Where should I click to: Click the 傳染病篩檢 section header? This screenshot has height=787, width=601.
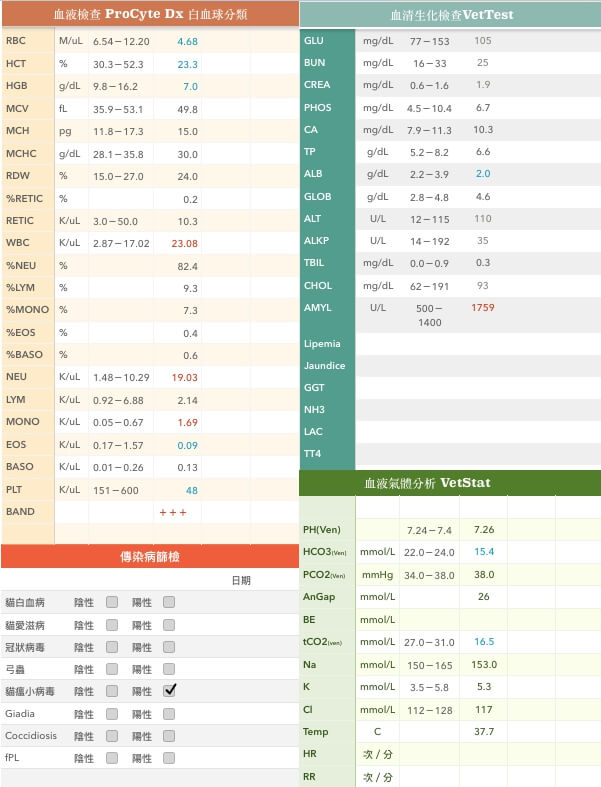(149, 557)
